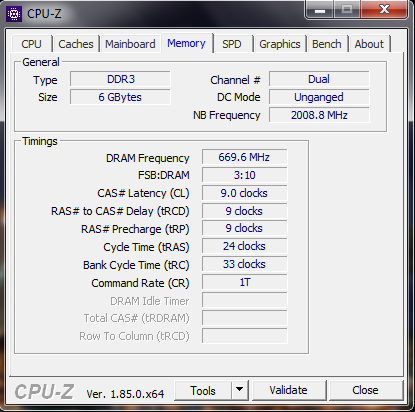
Task: Switch to the Caches tab
Action: [x=76, y=44]
